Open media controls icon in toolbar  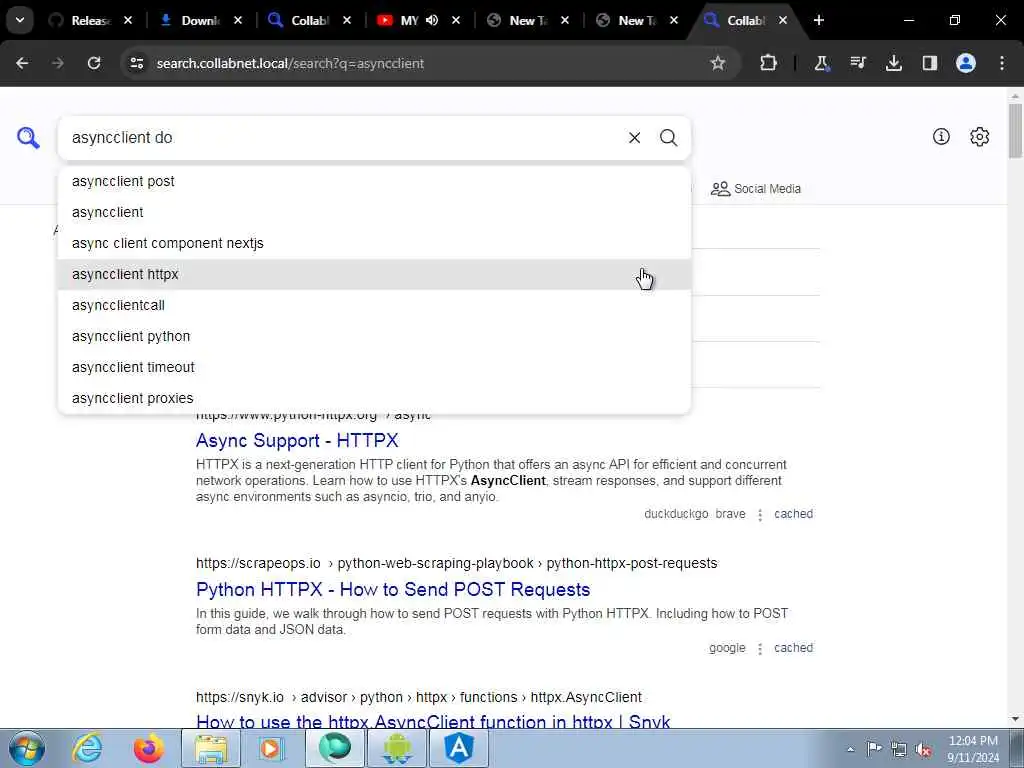pos(857,63)
